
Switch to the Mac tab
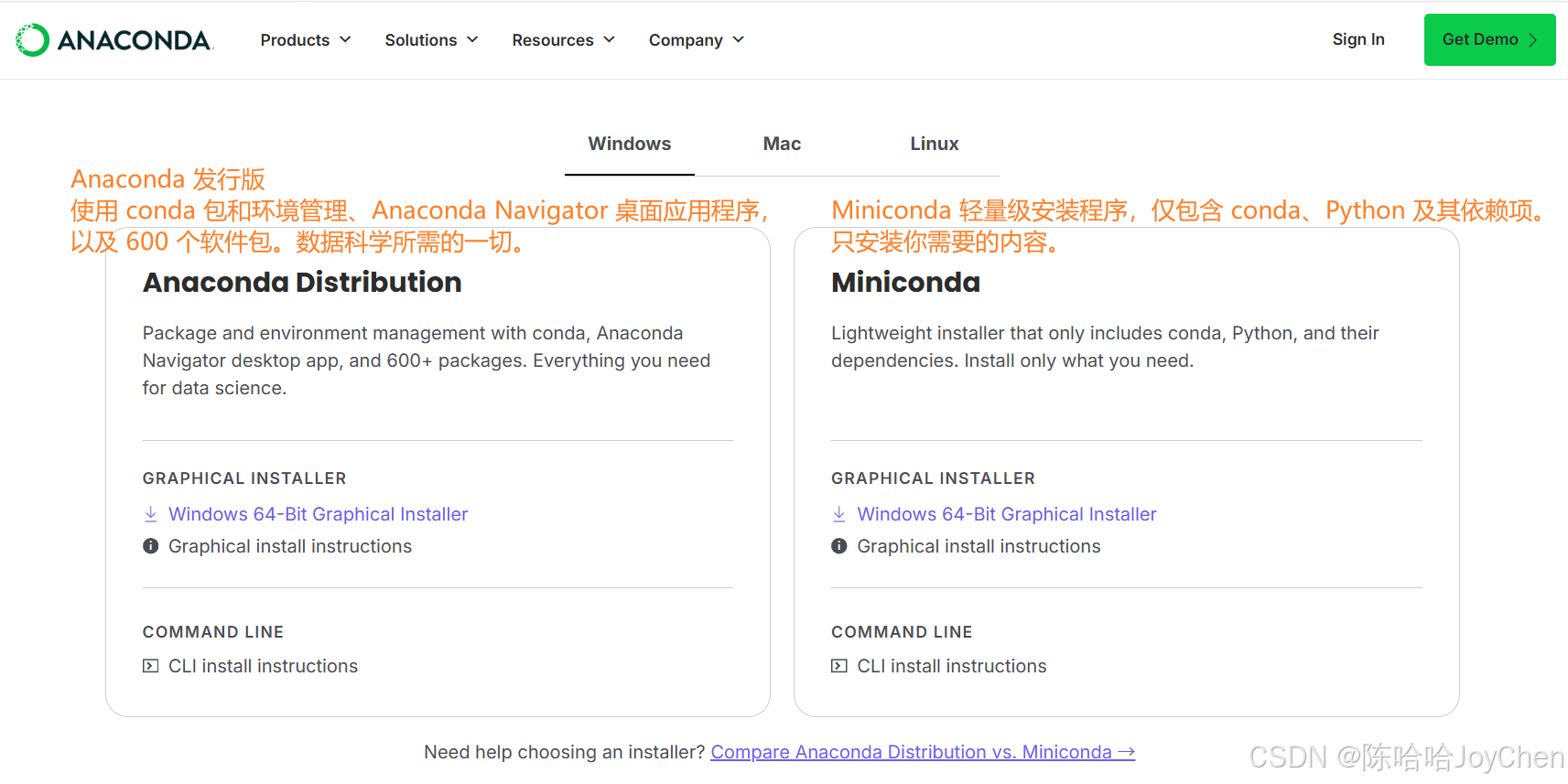click(782, 144)
